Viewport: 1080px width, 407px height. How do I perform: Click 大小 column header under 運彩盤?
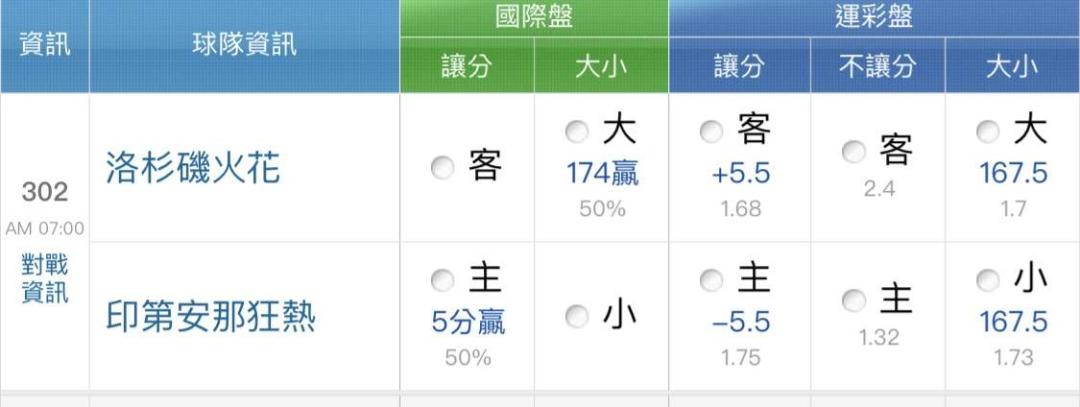click(1012, 67)
